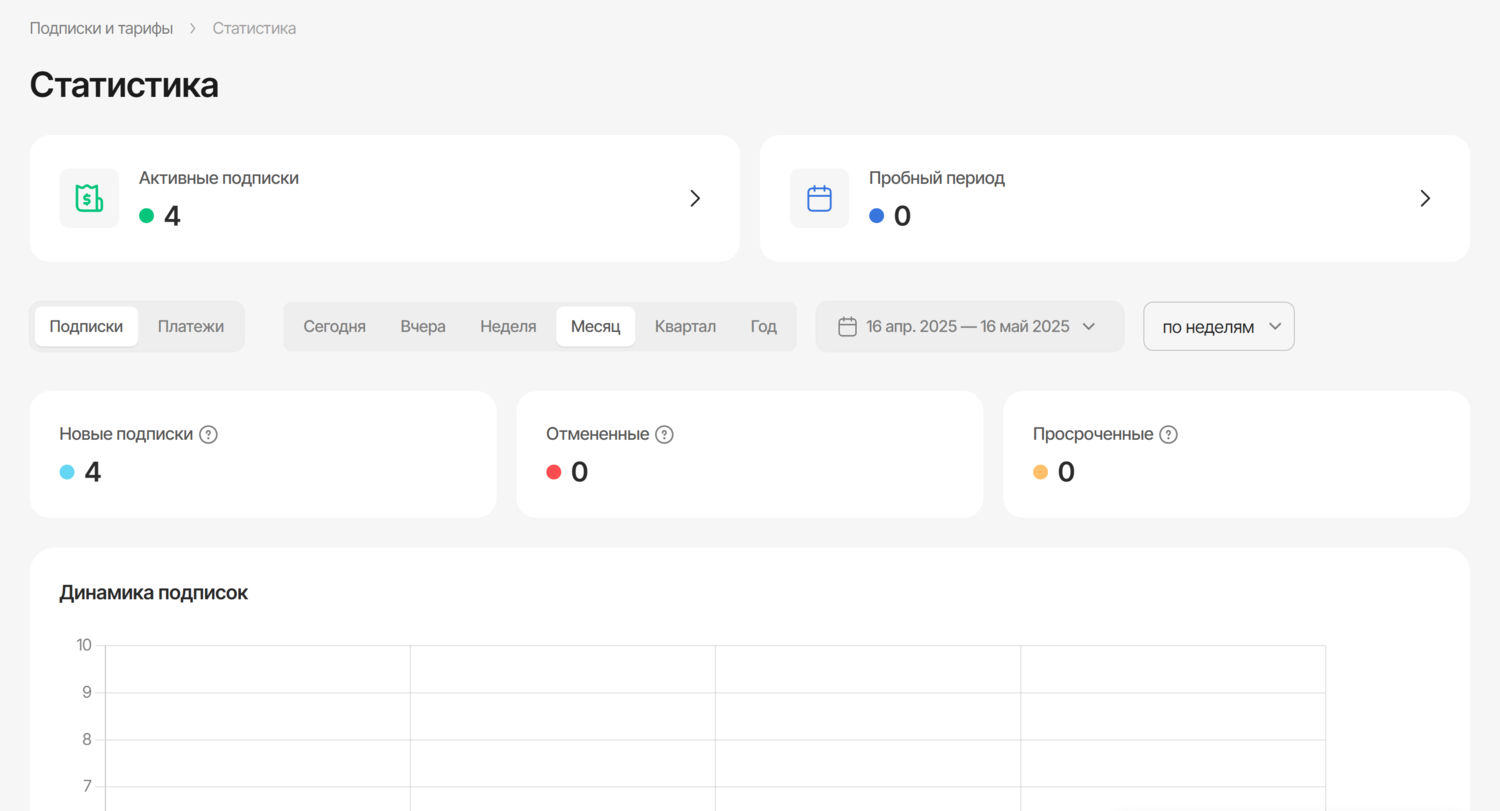This screenshot has height=811, width=1500.
Task: Click the Активные подписки label
Action: 219,178
